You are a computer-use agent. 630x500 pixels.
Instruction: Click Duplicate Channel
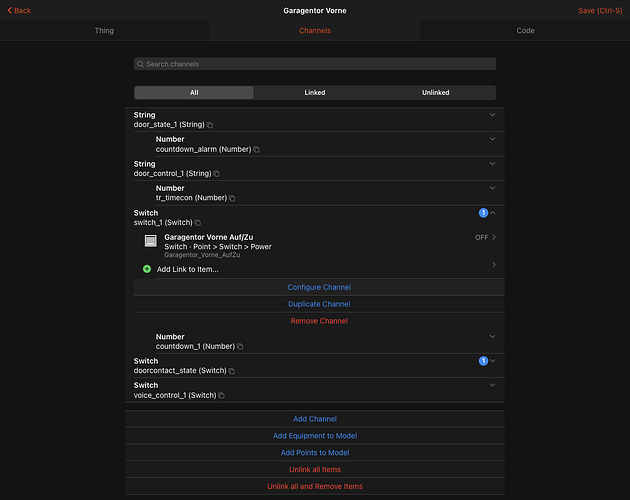pyautogui.click(x=319, y=304)
